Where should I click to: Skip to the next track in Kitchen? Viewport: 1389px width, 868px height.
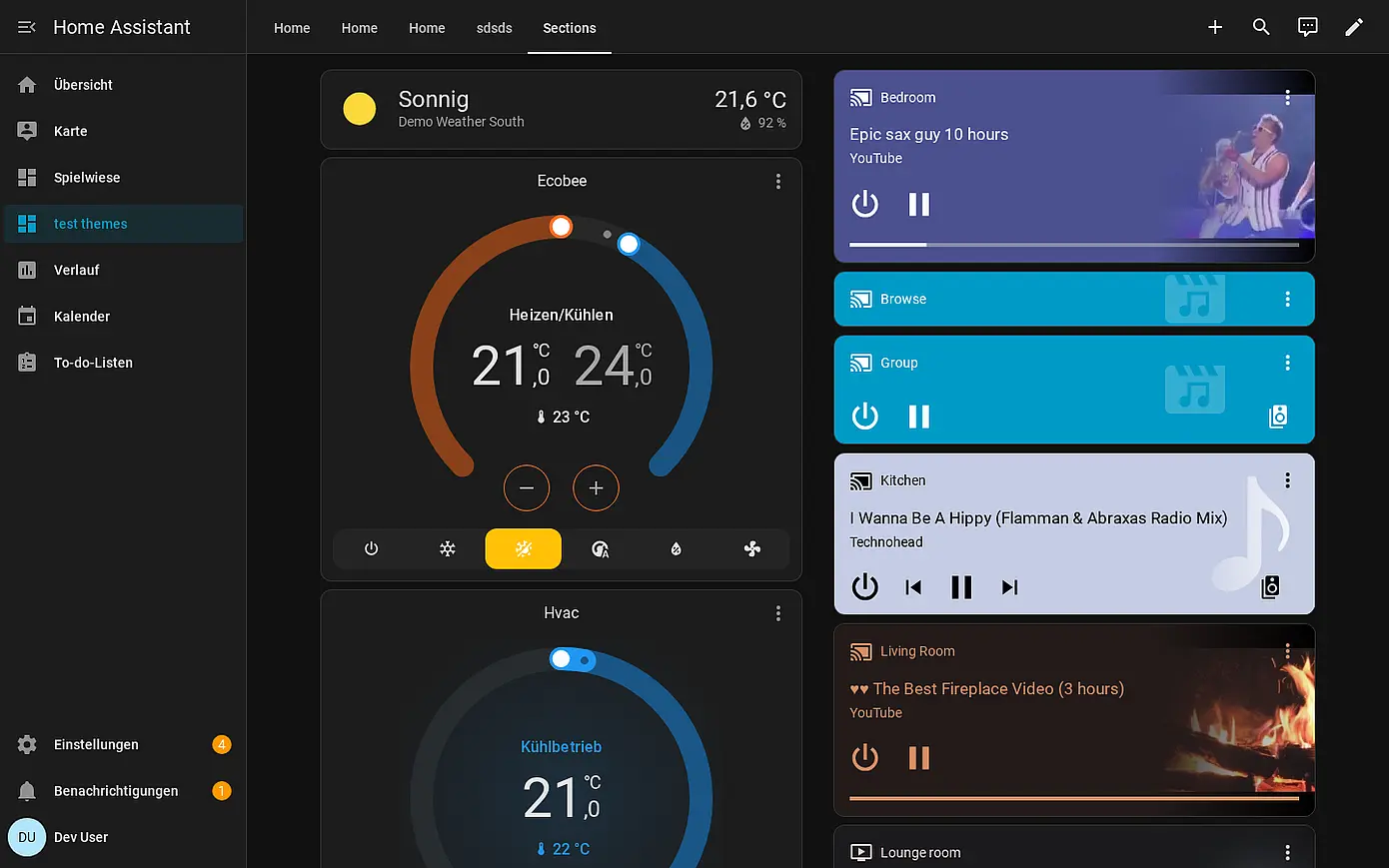coord(1010,586)
